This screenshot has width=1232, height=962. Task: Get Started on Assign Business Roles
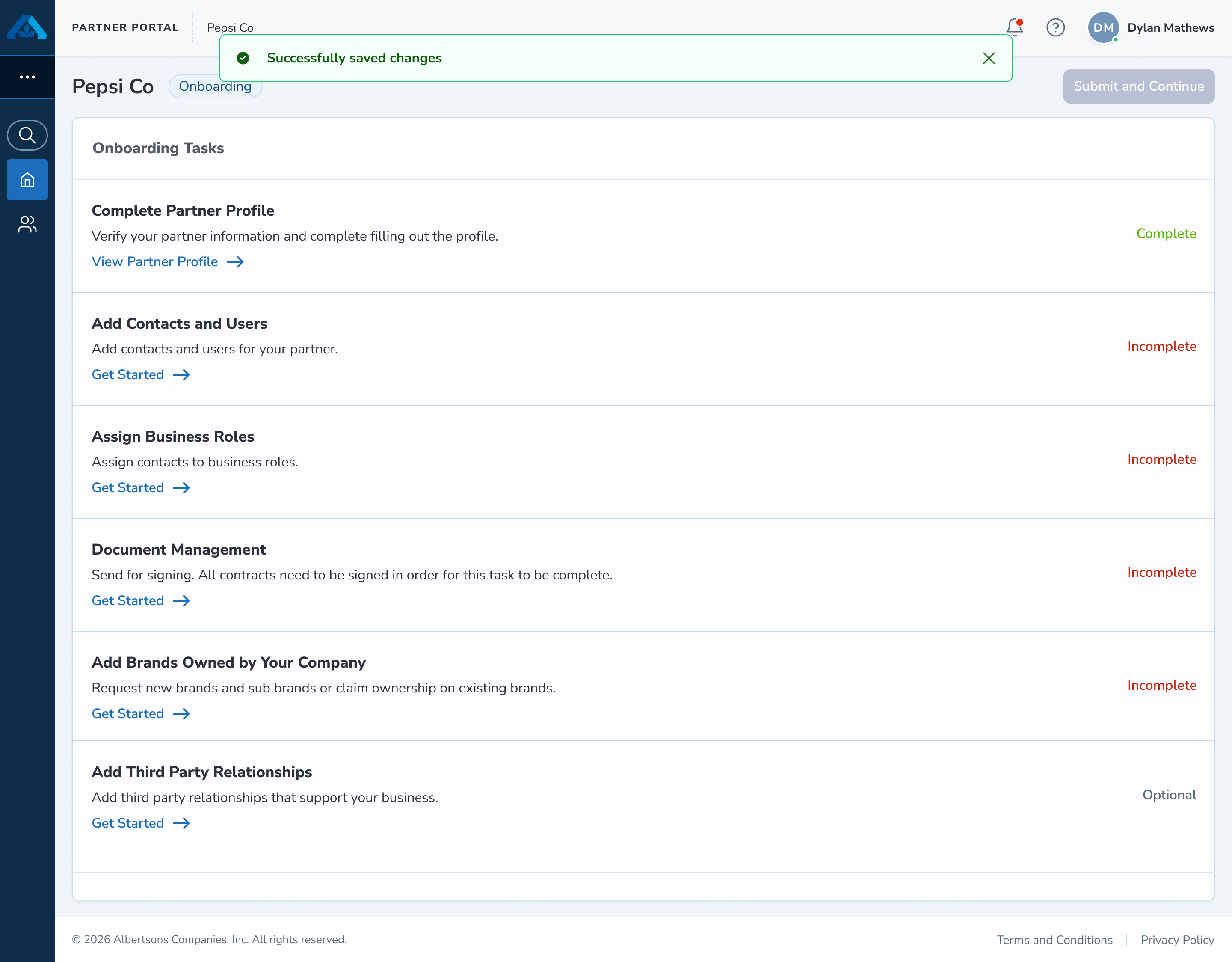(128, 487)
